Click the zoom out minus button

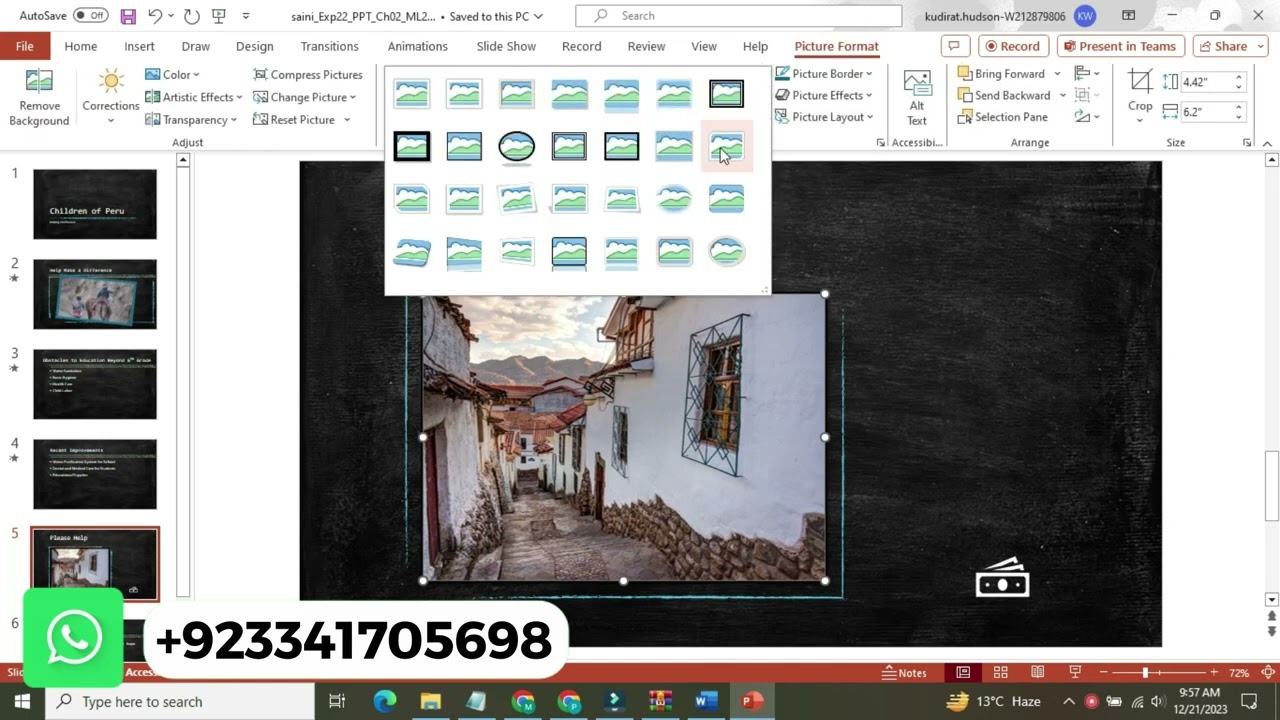click(x=1102, y=673)
